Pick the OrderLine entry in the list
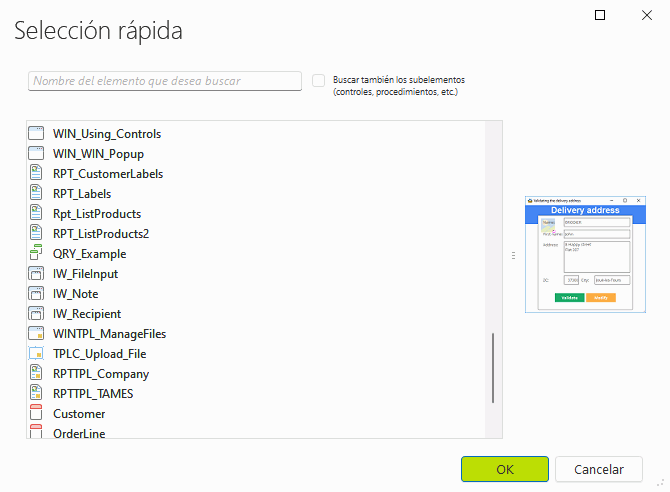The image size is (670, 492). (79, 433)
